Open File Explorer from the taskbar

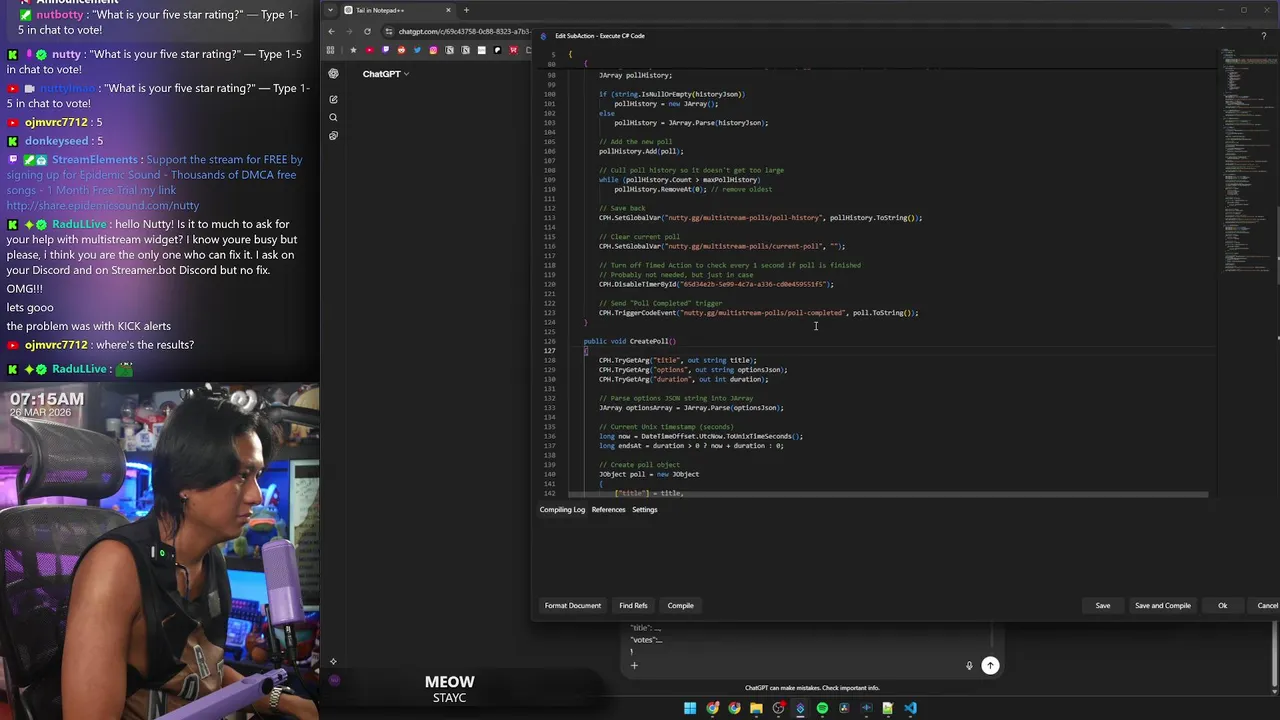756,708
